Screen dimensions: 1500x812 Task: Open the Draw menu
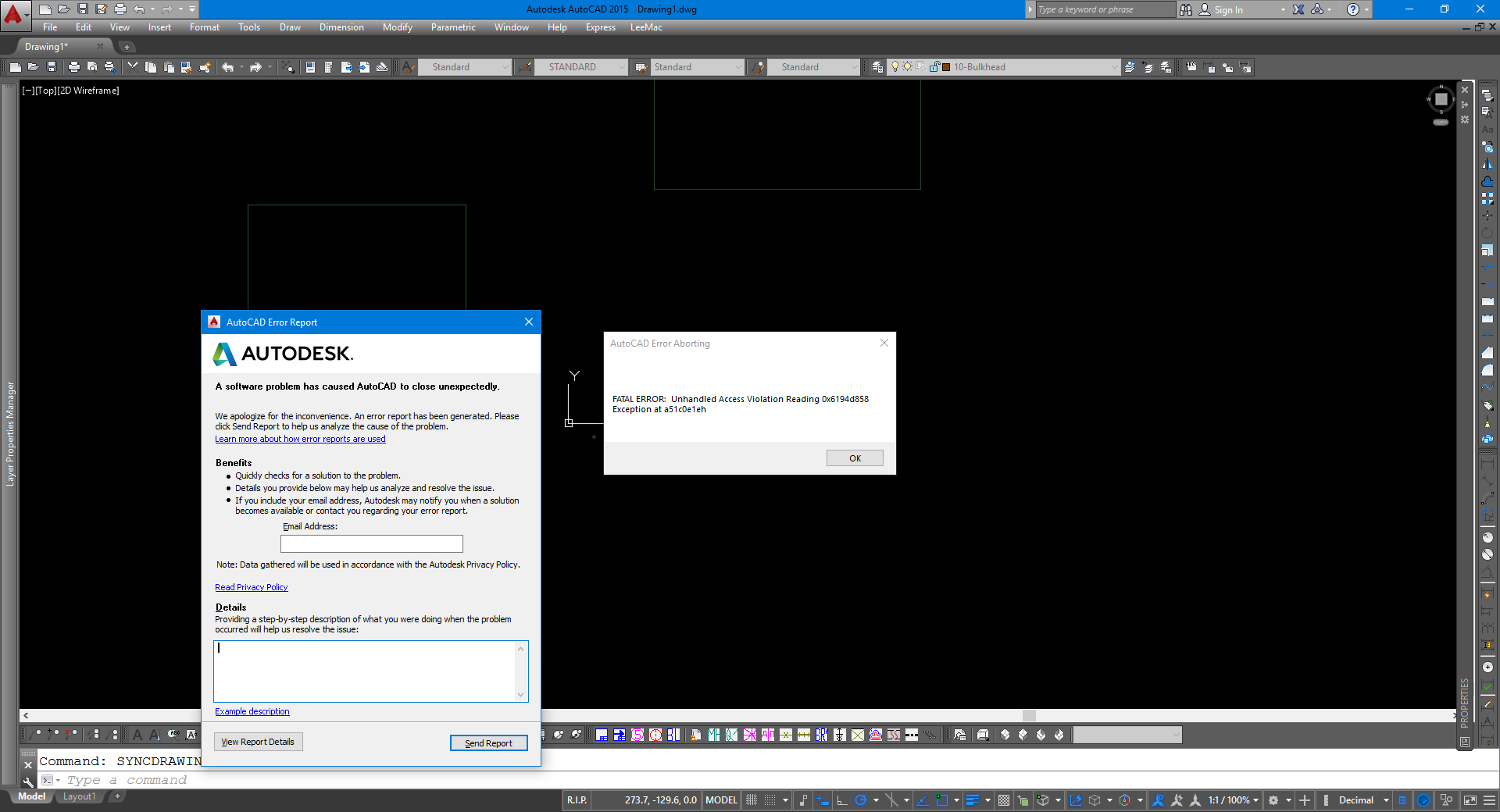coord(290,27)
